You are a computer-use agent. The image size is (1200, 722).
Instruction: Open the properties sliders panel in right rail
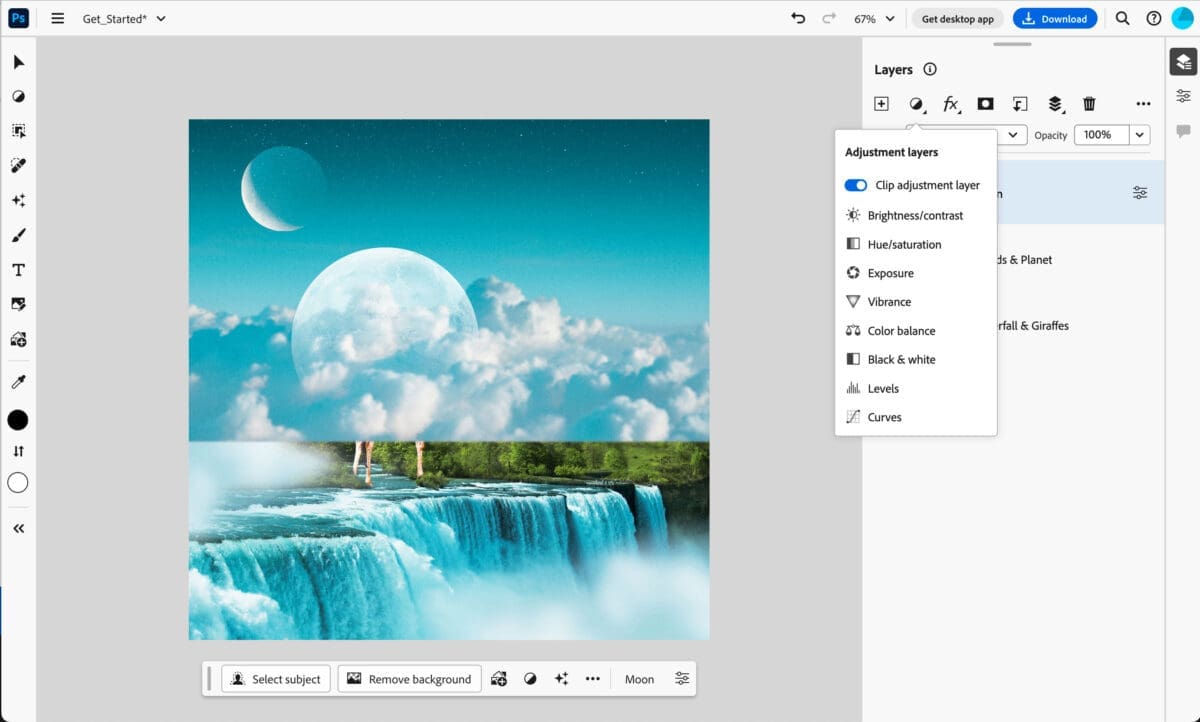click(1183, 96)
